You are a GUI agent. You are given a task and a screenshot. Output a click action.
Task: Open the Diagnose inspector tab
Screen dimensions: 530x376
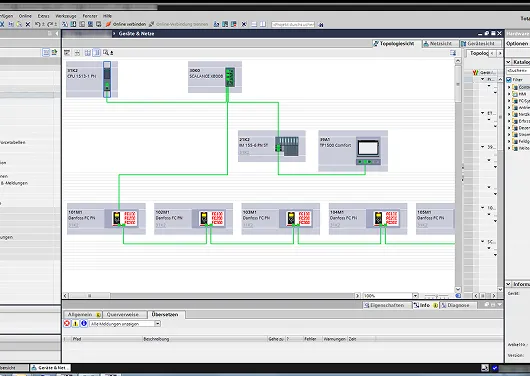[458, 305]
